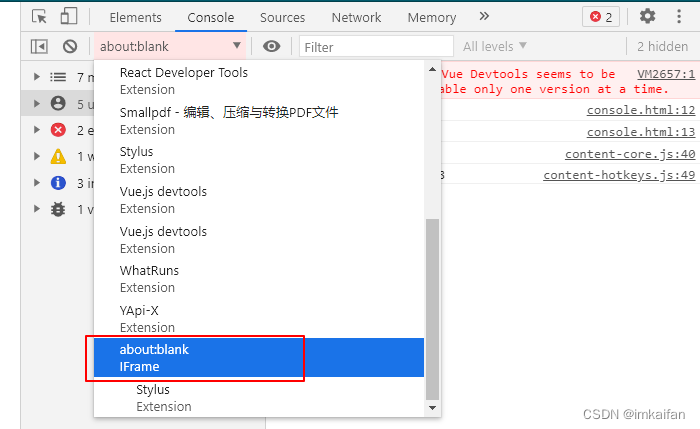Select the Smallpdf extension context
700x429 pixels.
click(x=259, y=121)
